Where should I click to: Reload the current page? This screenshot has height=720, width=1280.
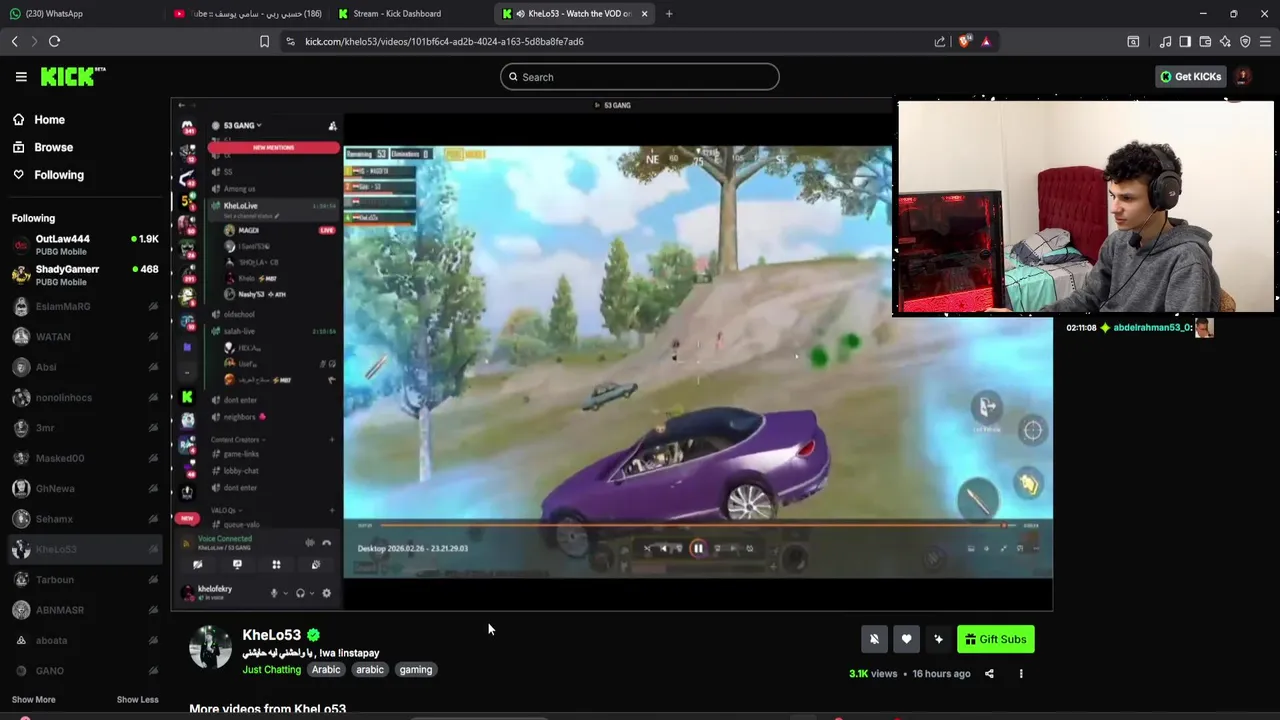[x=55, y=41]
